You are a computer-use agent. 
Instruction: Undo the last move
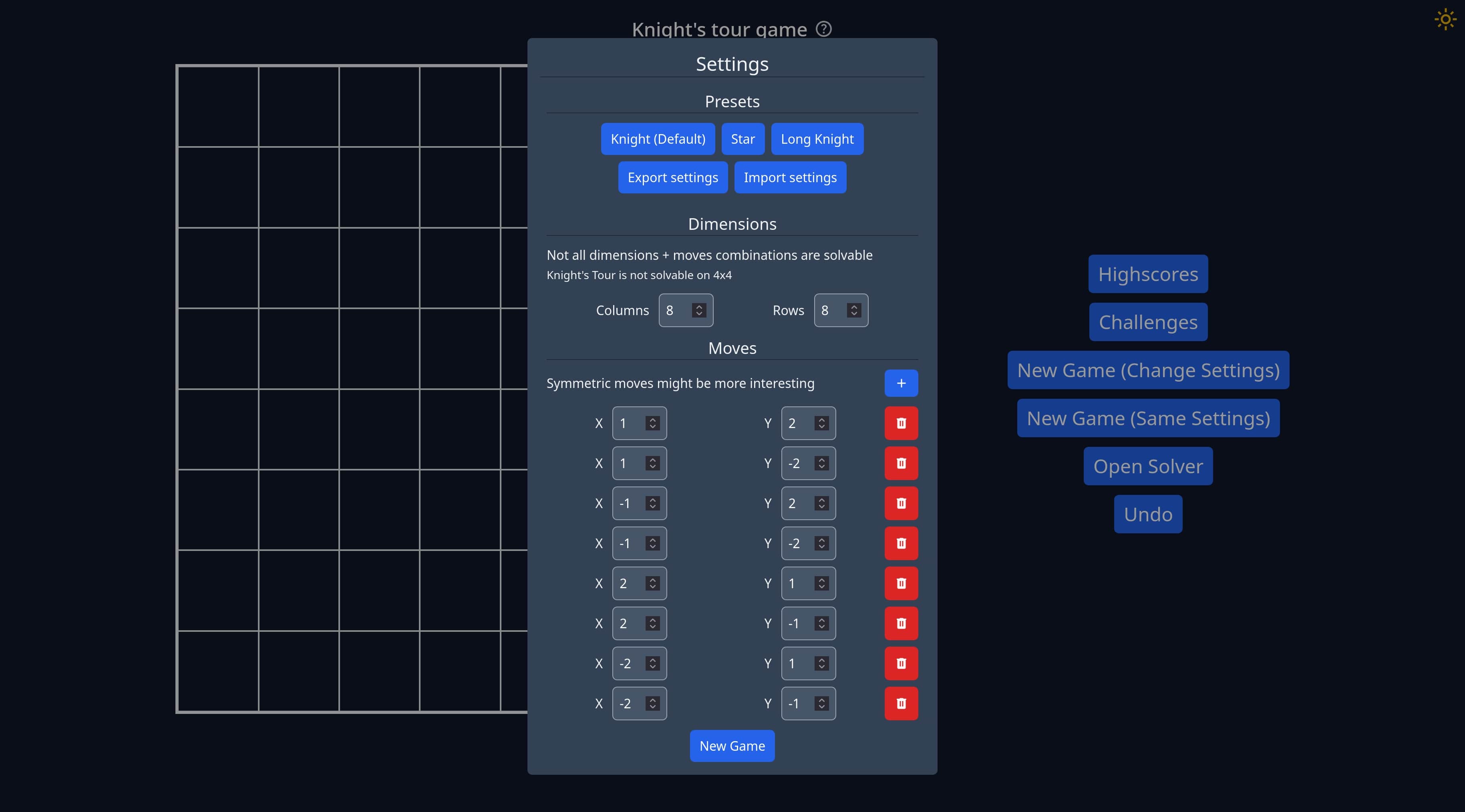1148,514
